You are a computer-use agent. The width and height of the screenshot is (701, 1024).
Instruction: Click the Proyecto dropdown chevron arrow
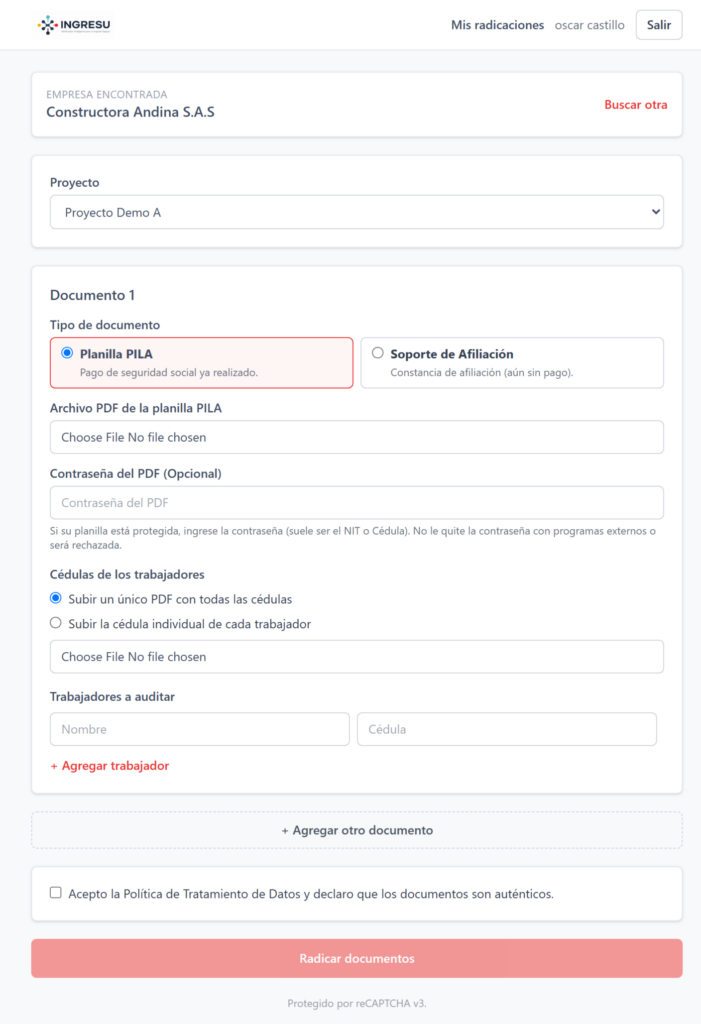655,212
